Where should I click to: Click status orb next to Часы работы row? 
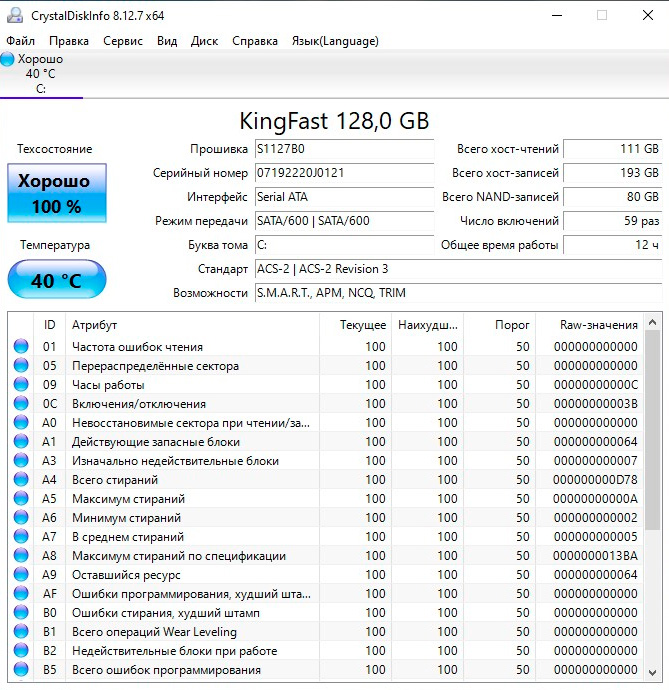pyautogui.click(x=21, y=385)
